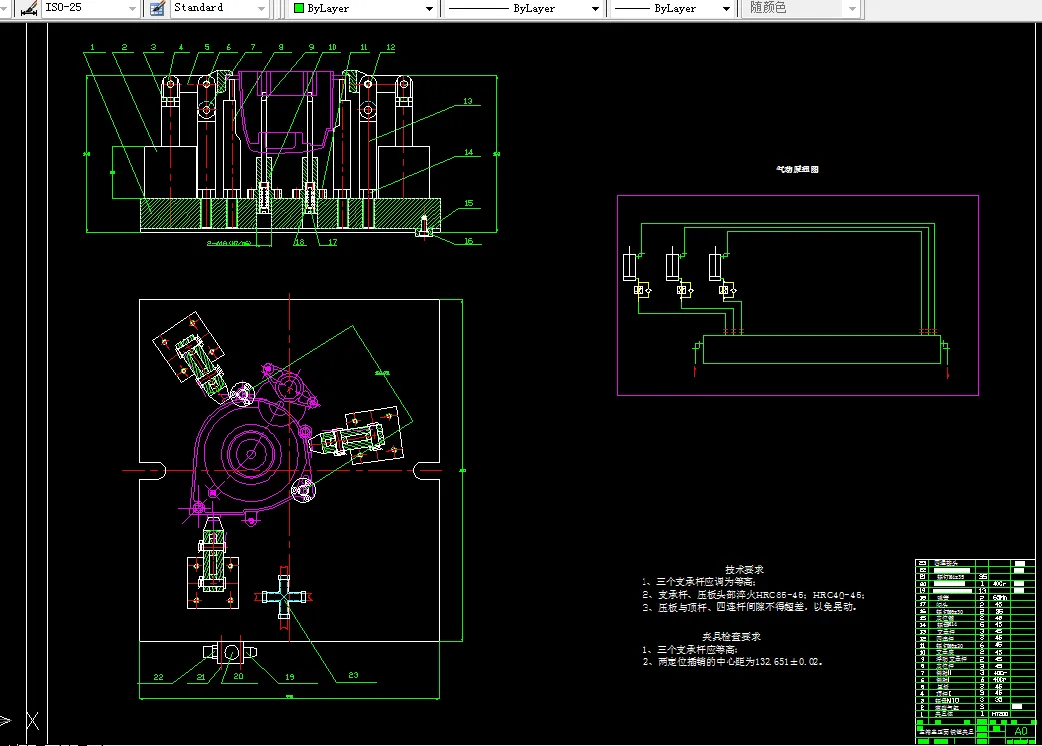This screenshot has height=746, width=1042.
Task: Select part balloon number 23
Action: point(352,676)
